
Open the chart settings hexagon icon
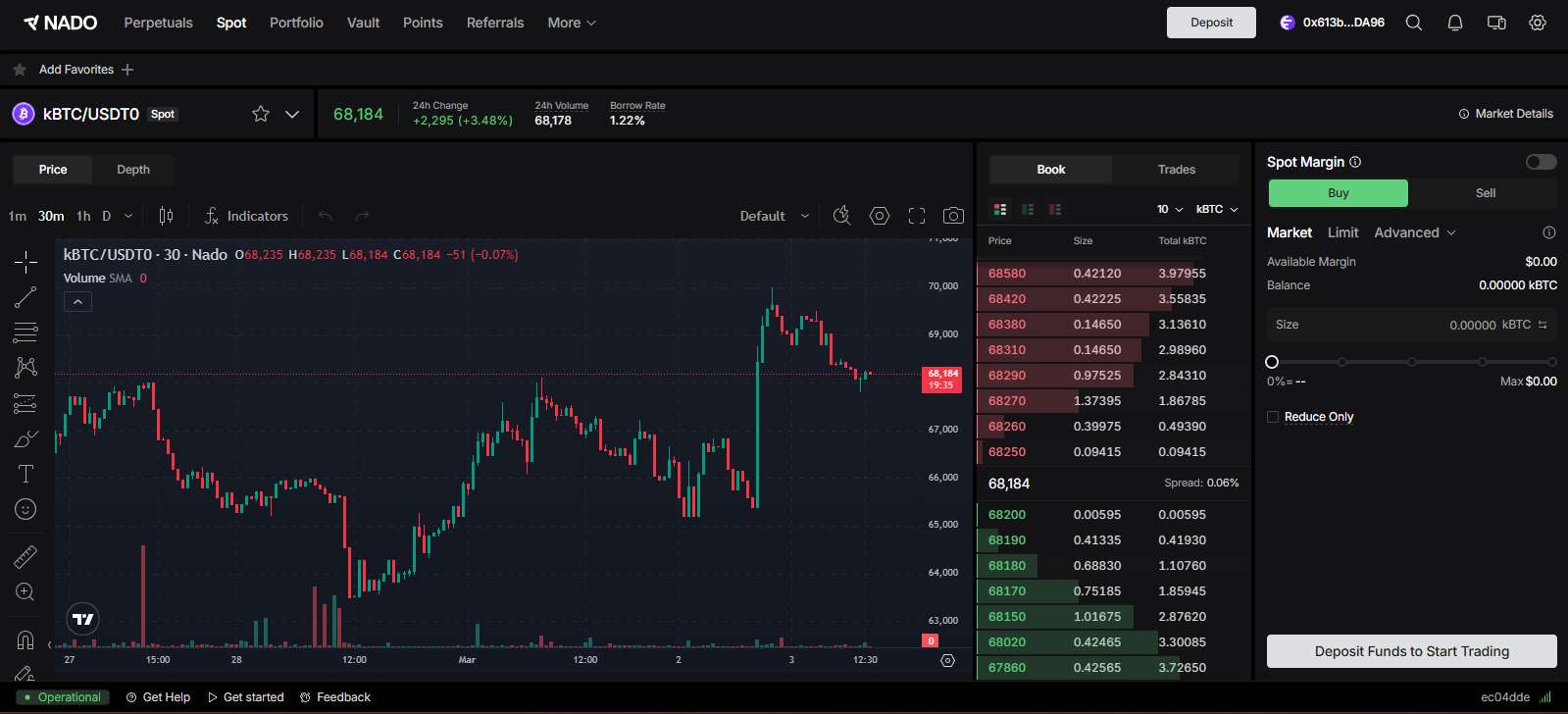point(880,216)
